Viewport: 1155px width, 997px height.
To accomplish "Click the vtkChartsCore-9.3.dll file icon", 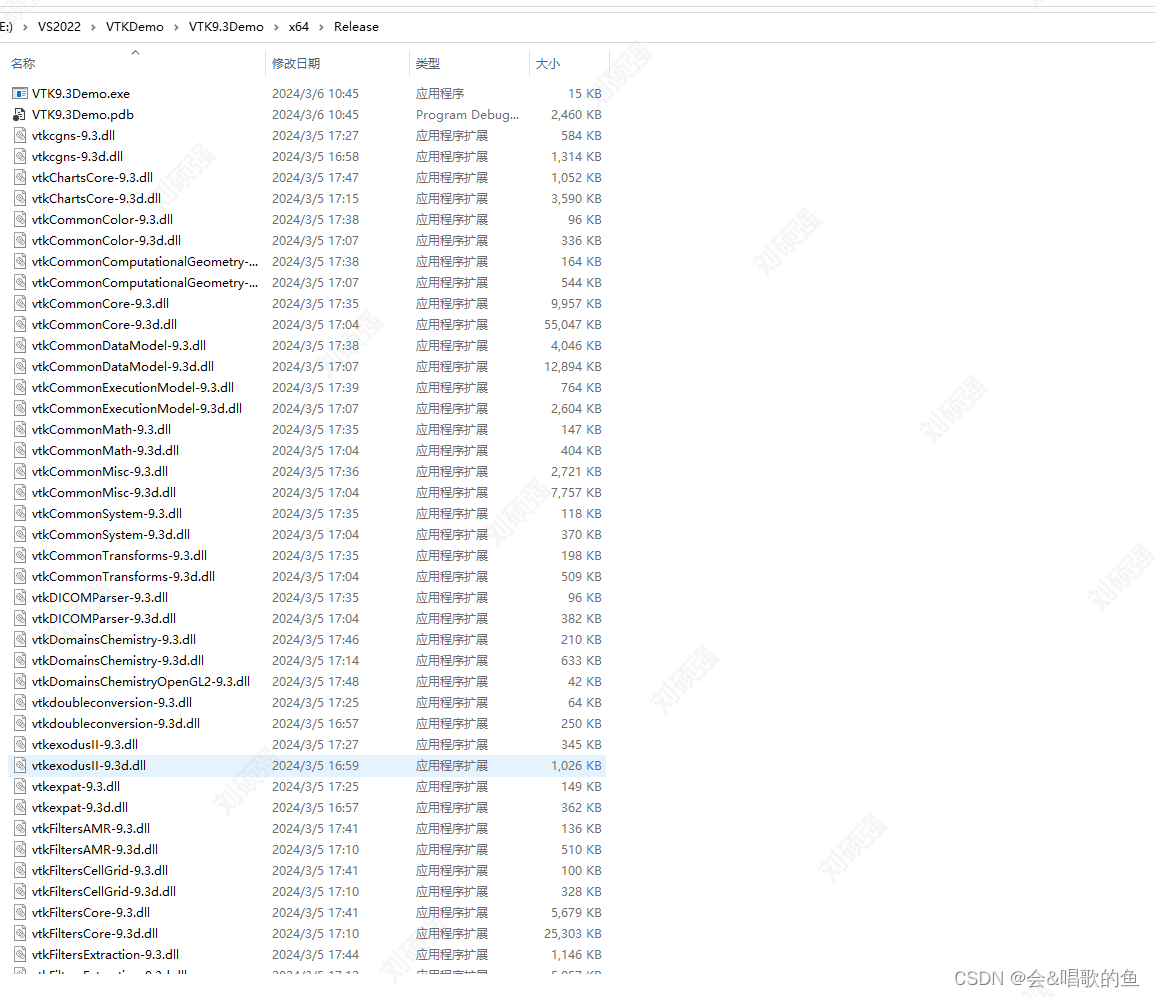I will pyautogui.click(x=19, y=177).
